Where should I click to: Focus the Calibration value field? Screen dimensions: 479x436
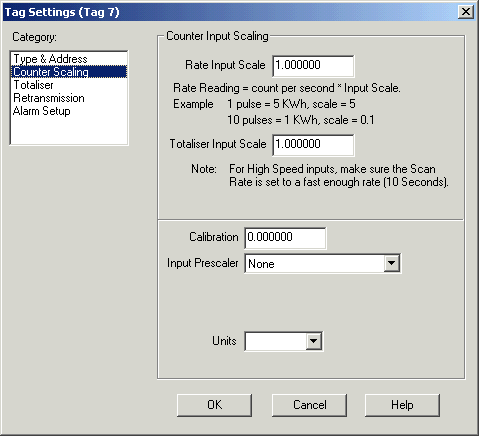tap(285, 238)
